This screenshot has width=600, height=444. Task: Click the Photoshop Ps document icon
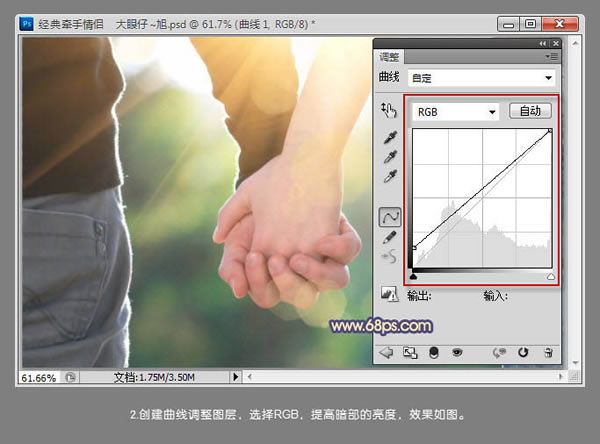[27, 24]
